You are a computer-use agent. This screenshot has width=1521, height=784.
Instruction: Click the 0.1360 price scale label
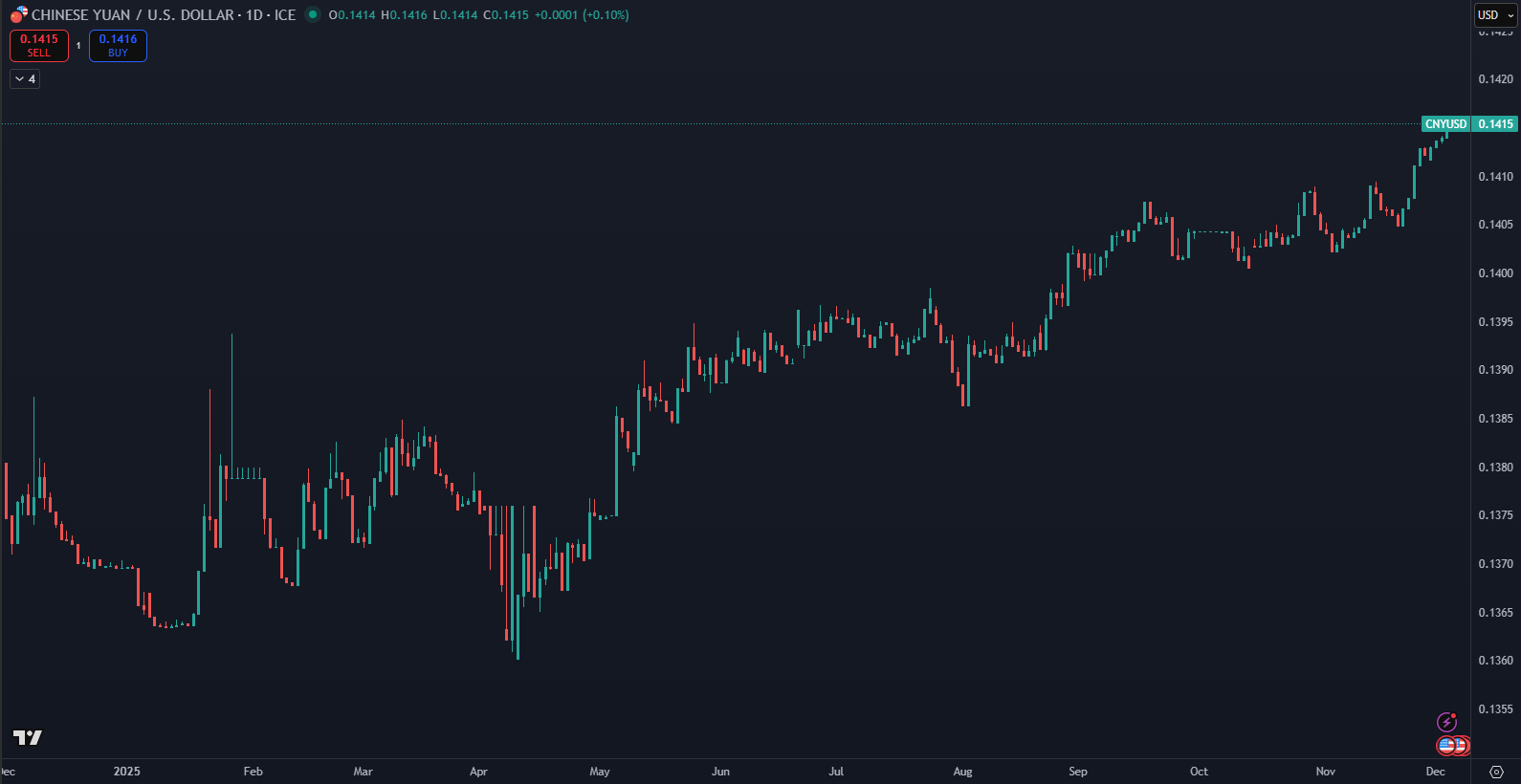1496,661
